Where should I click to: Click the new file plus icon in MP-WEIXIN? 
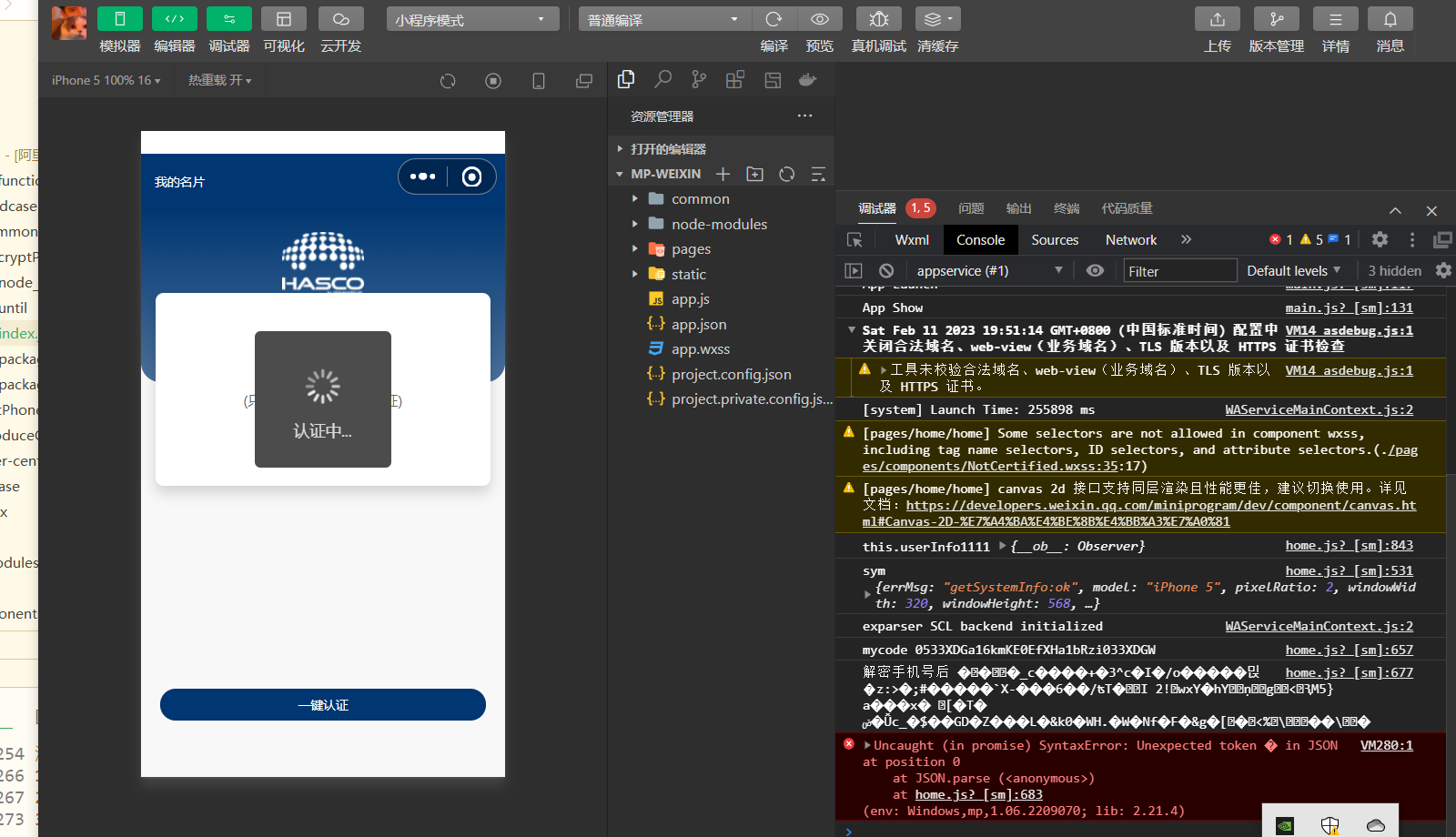click(x=723, y=174)
